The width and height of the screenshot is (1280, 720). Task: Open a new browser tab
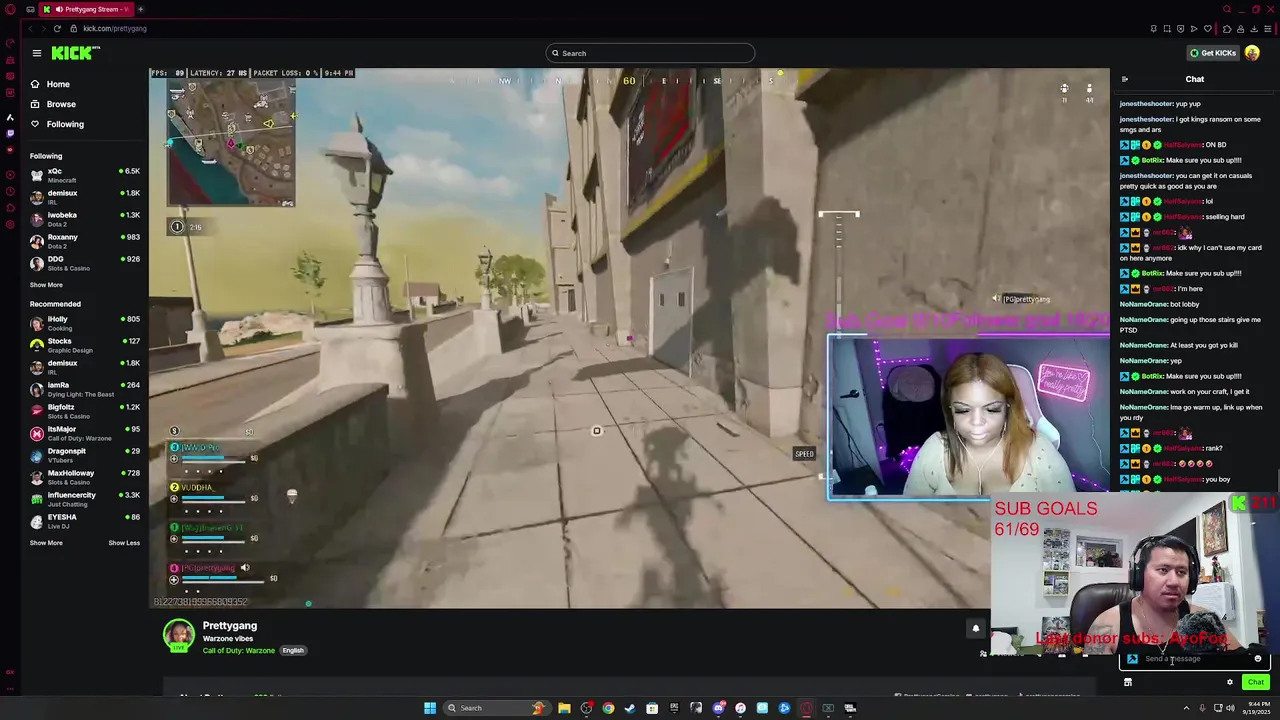point(140,9)
